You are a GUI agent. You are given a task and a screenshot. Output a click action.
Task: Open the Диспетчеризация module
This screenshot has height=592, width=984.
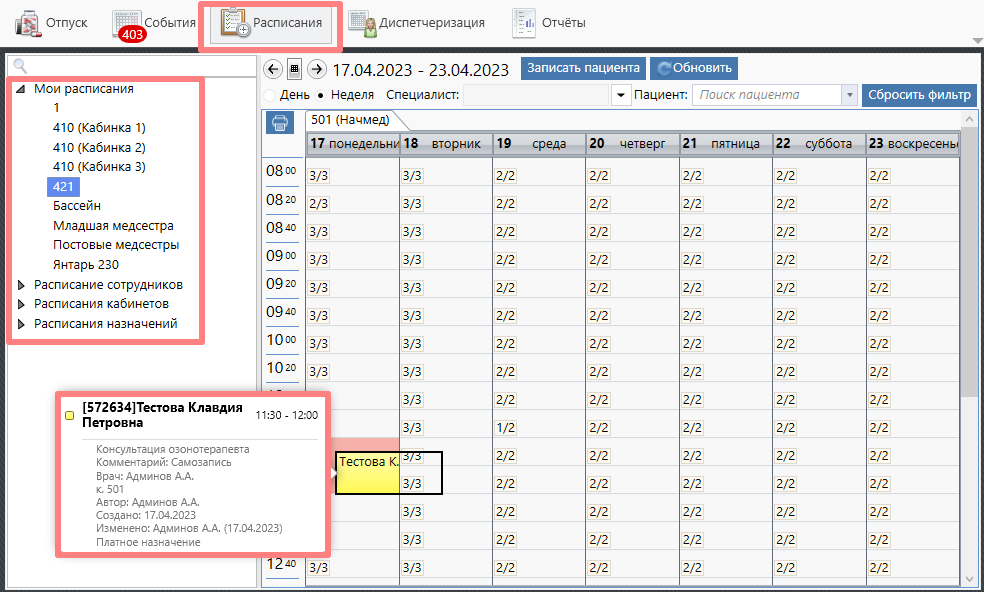tap(418, 23)
